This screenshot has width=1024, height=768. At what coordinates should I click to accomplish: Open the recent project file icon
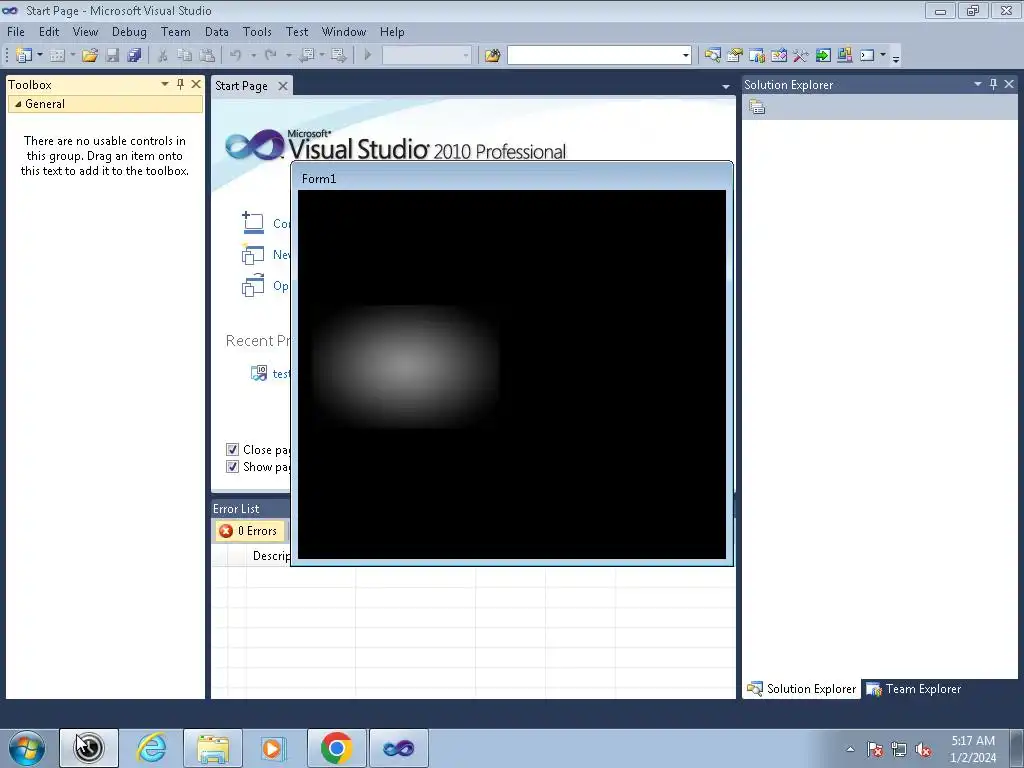[x=259, y=373]
